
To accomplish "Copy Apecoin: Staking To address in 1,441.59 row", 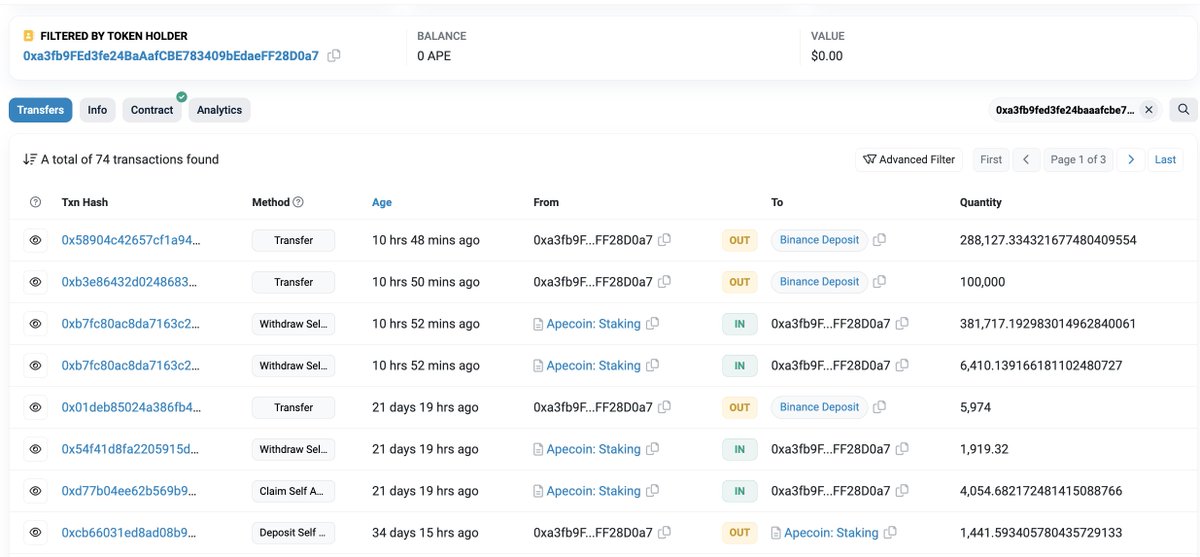I will [890, 533].
